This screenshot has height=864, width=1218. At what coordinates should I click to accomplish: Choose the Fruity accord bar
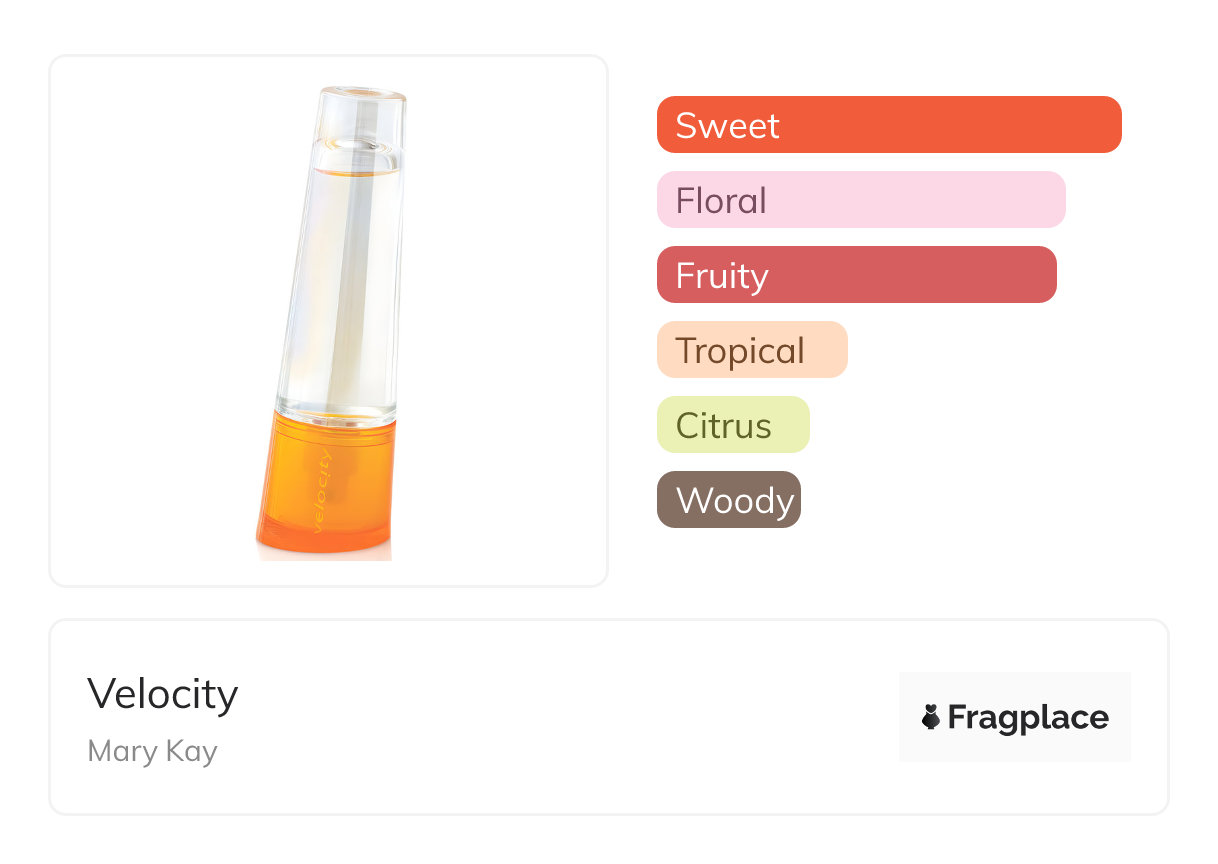coord(856,275)
